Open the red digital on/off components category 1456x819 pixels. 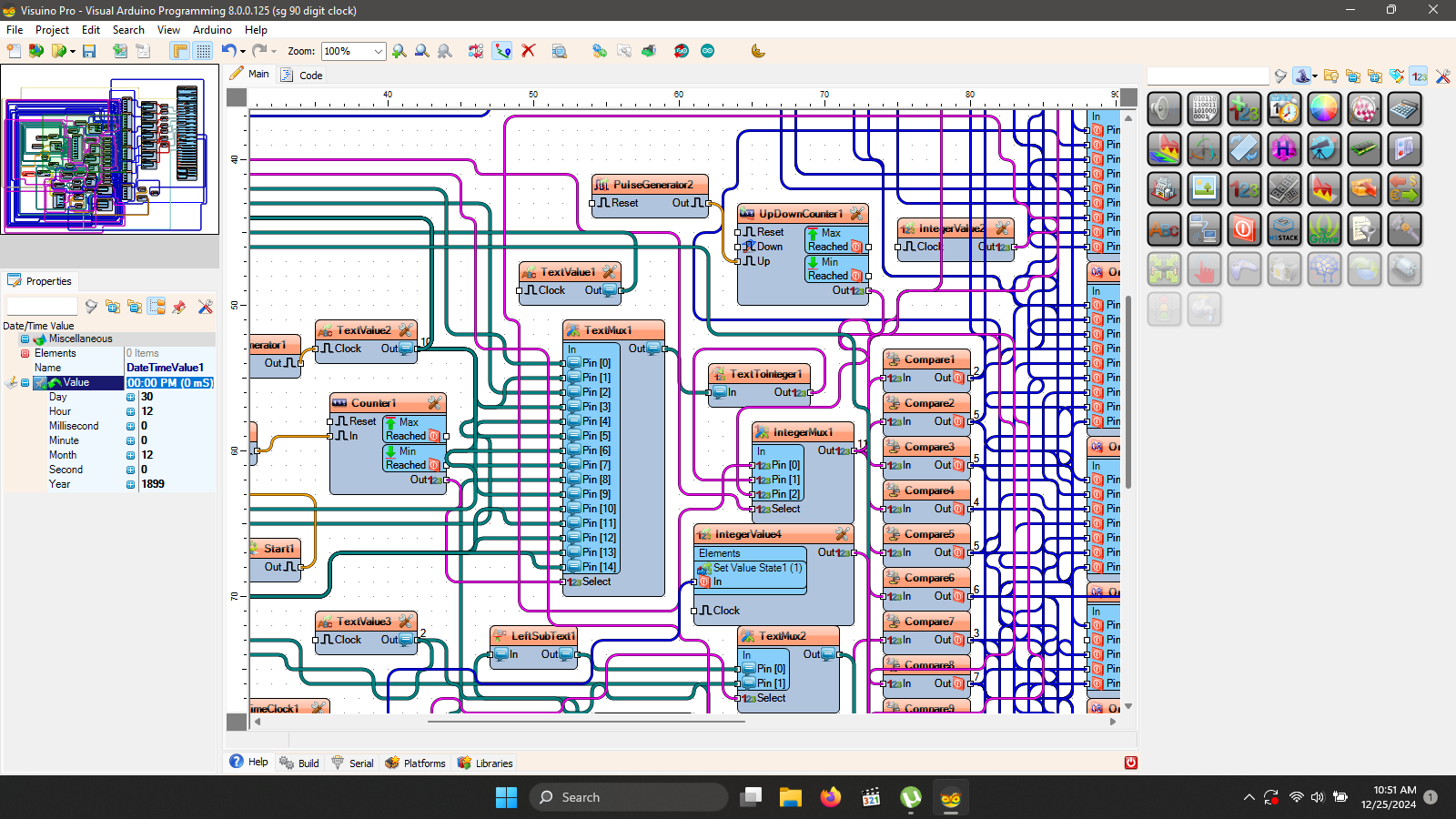tap(1244, 229)
